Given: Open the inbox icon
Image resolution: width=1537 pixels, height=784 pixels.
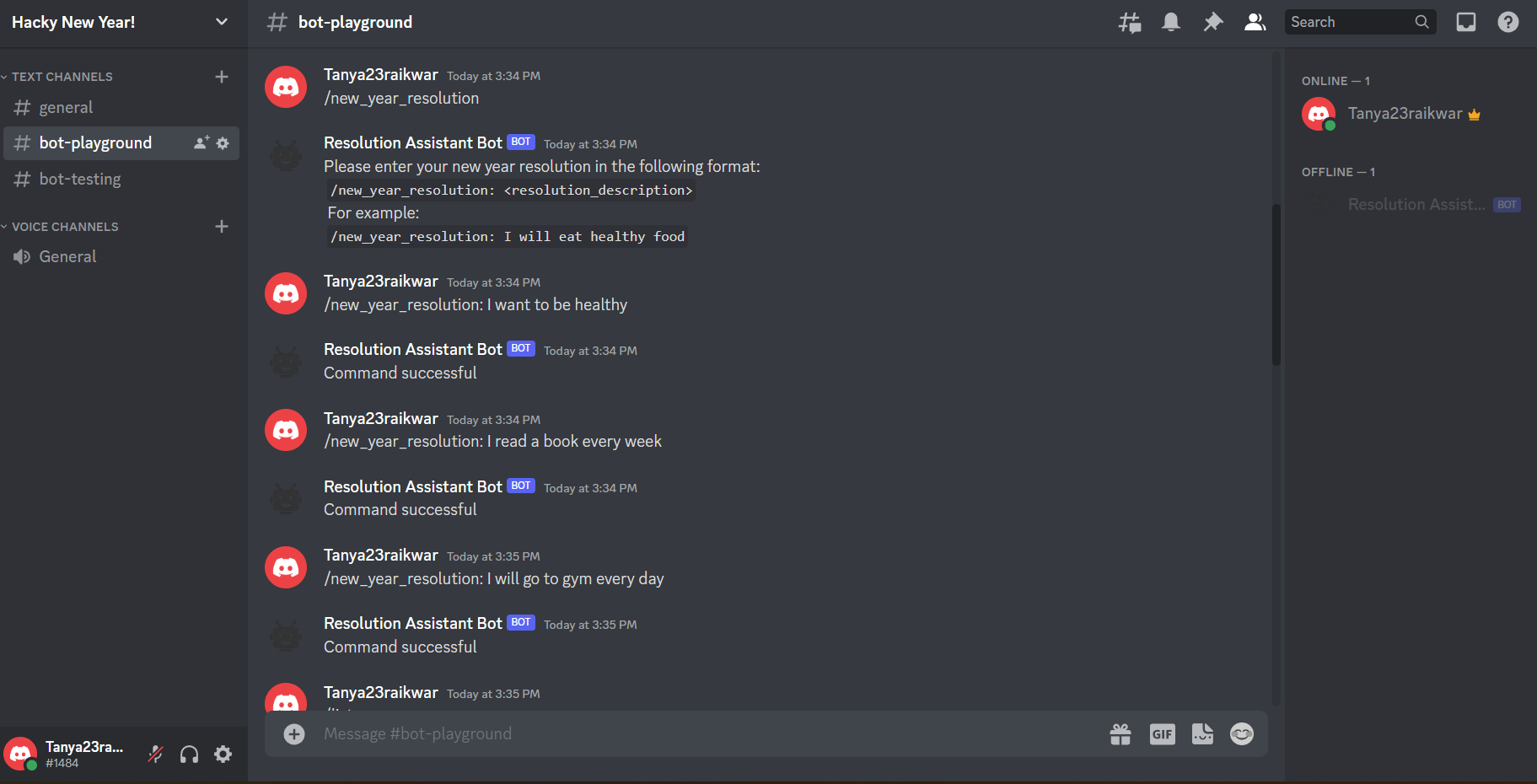Looking at the screenshot, I should 1466,23.
